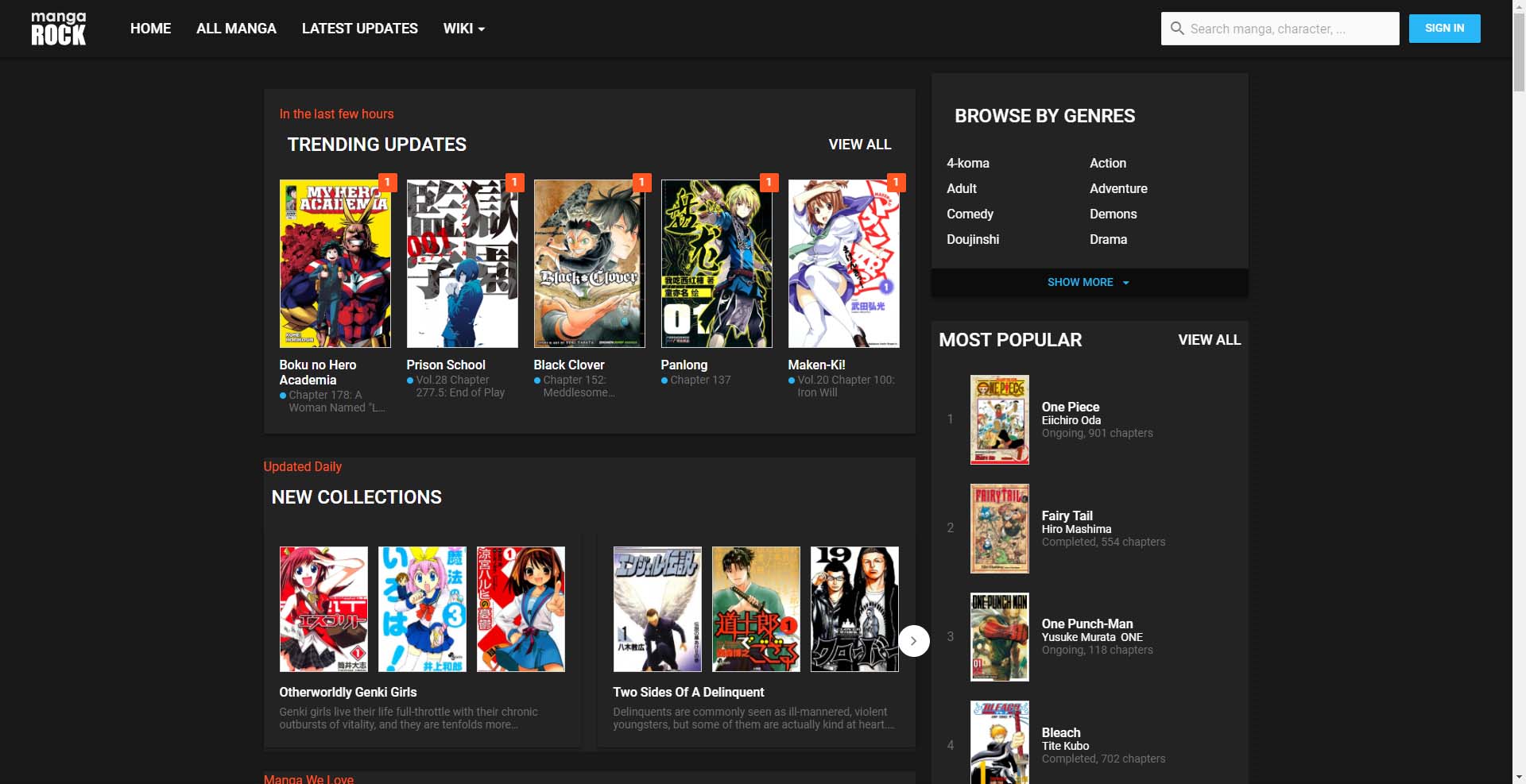
Task: Open Panlong Chapter 137
Action: pos(700,380)
